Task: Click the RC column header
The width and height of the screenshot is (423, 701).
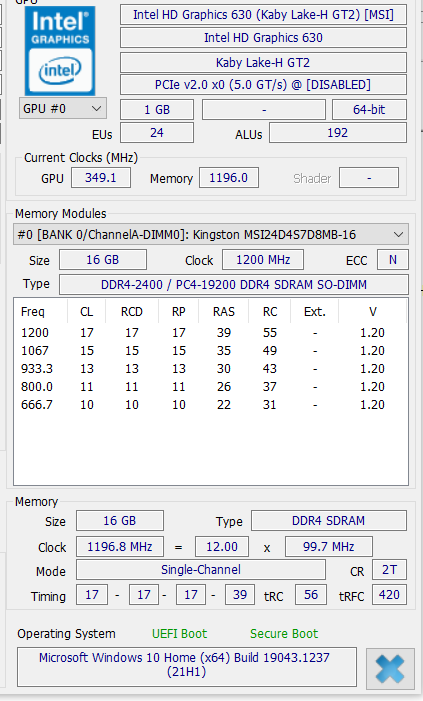Action: click(x=270, y=312)
